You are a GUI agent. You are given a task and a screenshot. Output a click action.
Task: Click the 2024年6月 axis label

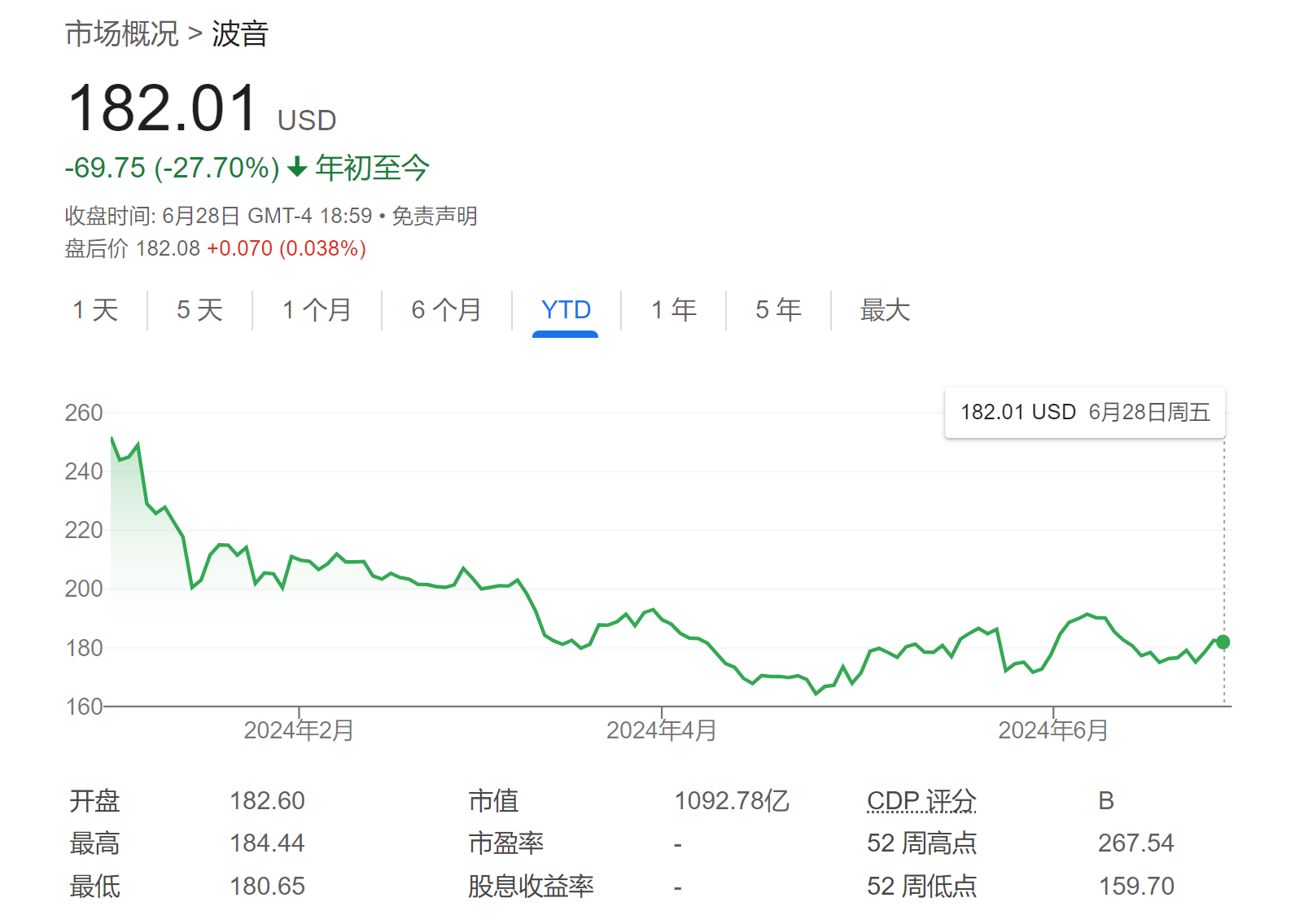click(x=1053, y=731)
